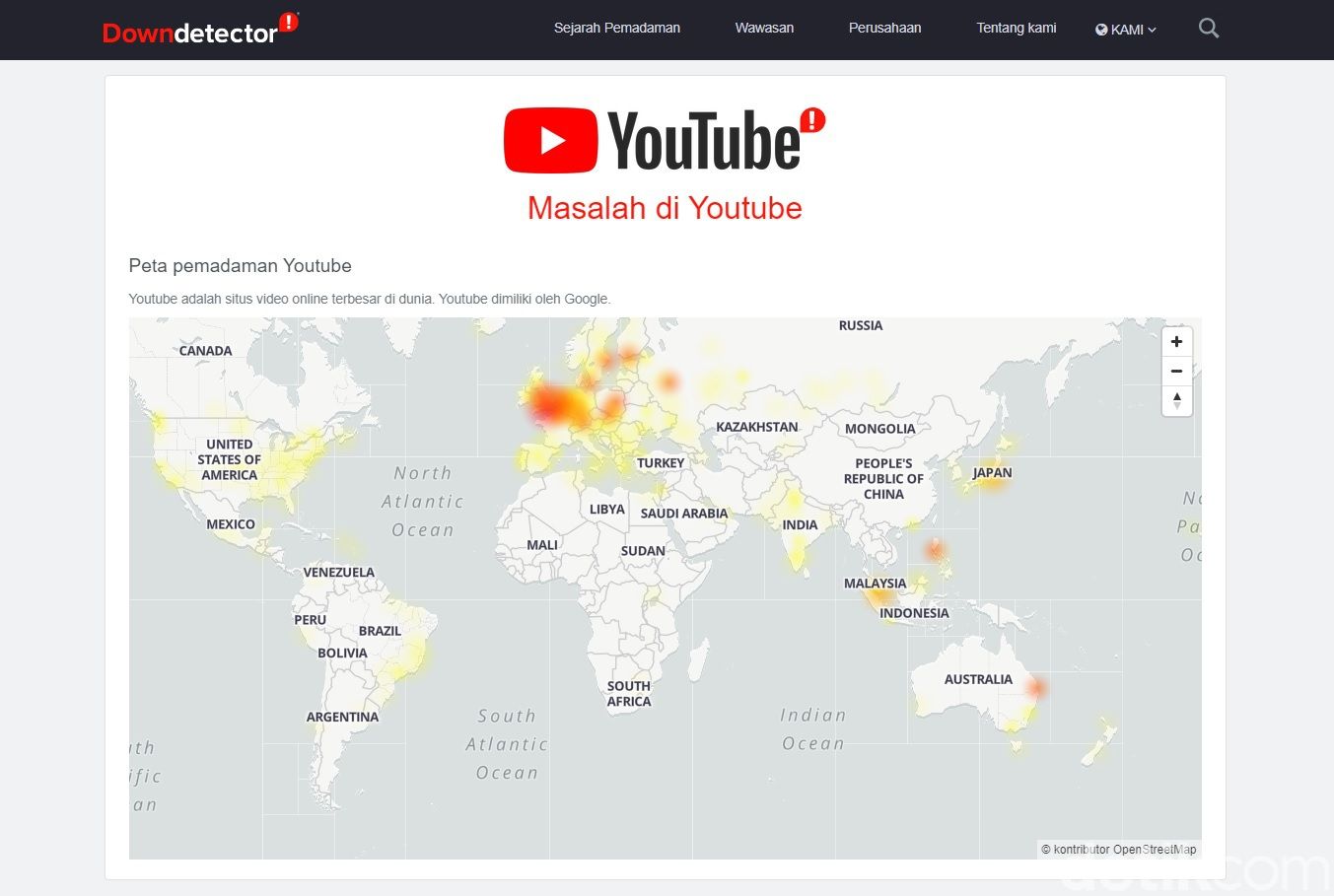The height and width of the screenshot is (896, 1334).
Task: Reset the map bearing with the compass icon
Action: [x=1176, y=400]
